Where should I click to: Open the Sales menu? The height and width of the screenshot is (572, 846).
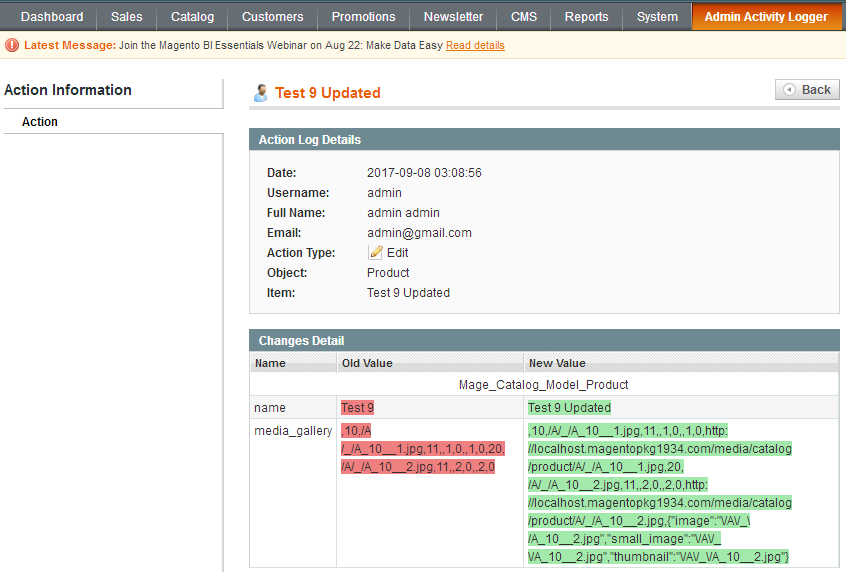coord(127,17)
